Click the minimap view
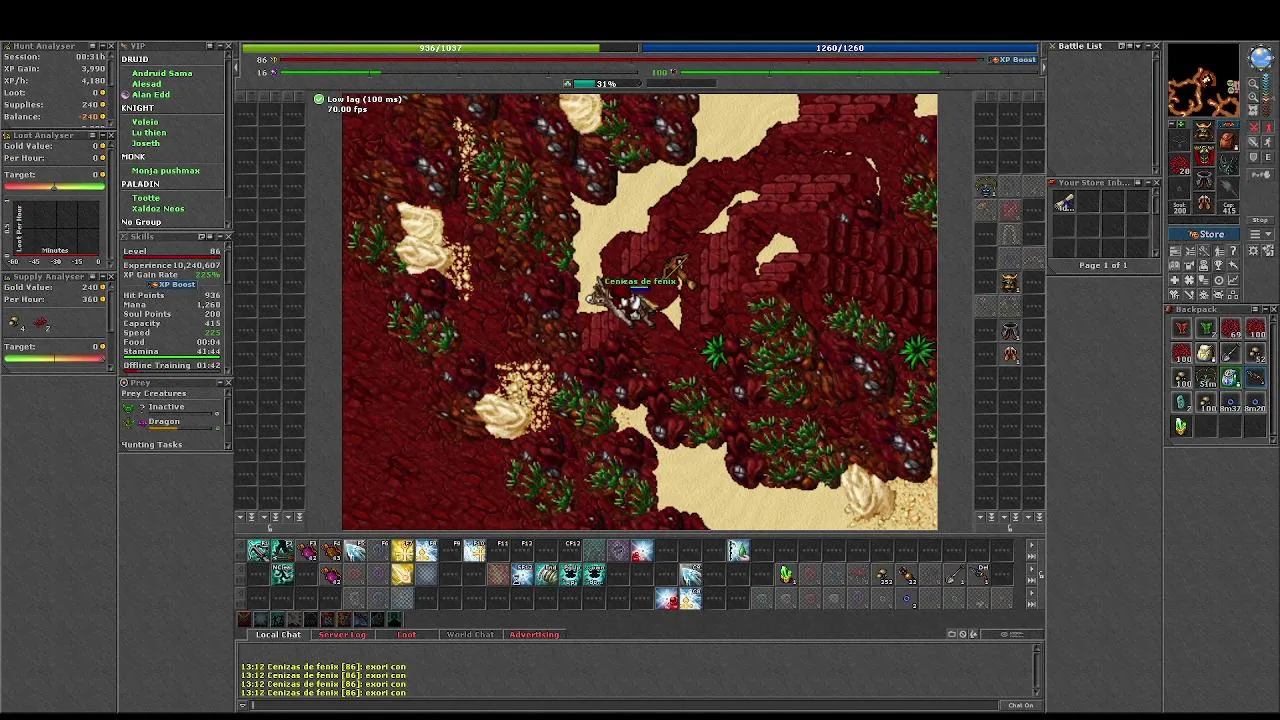 (1204, 81)
